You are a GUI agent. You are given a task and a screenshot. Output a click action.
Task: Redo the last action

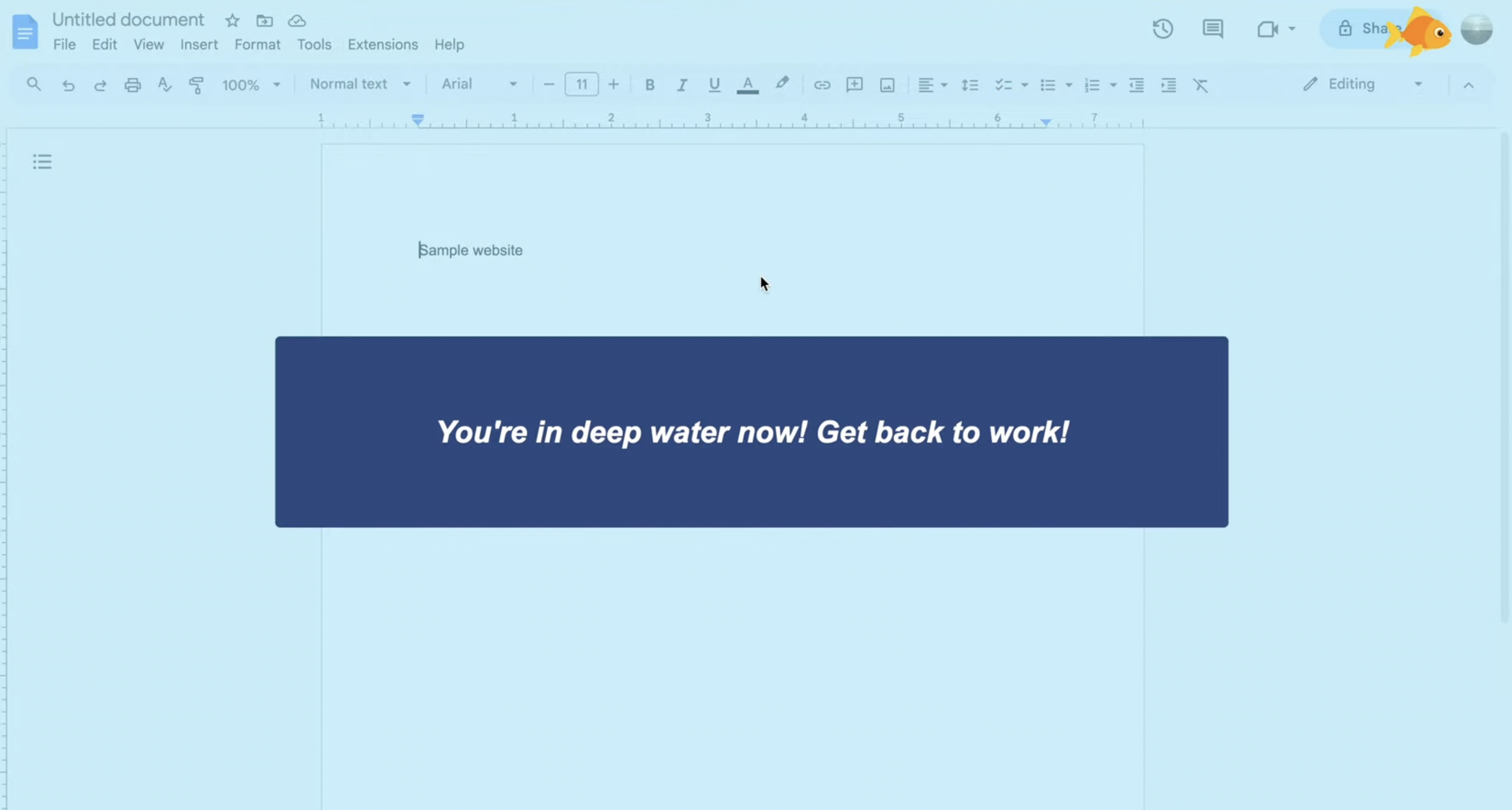pos(100,85)
